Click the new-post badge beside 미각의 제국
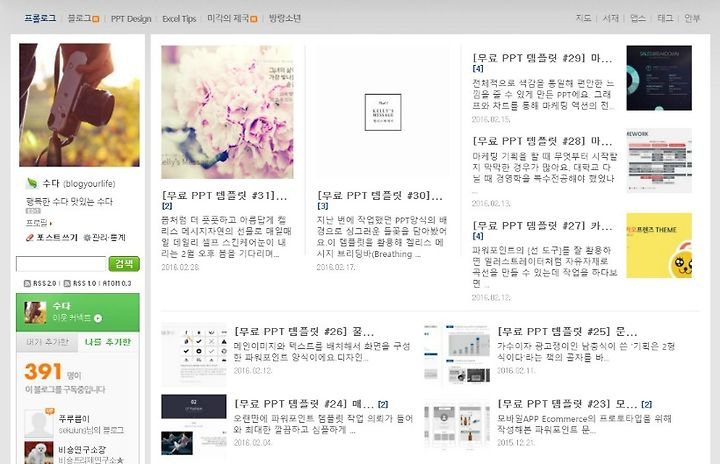The width and height of the screenshot is (720, 464). coord(253,19)
